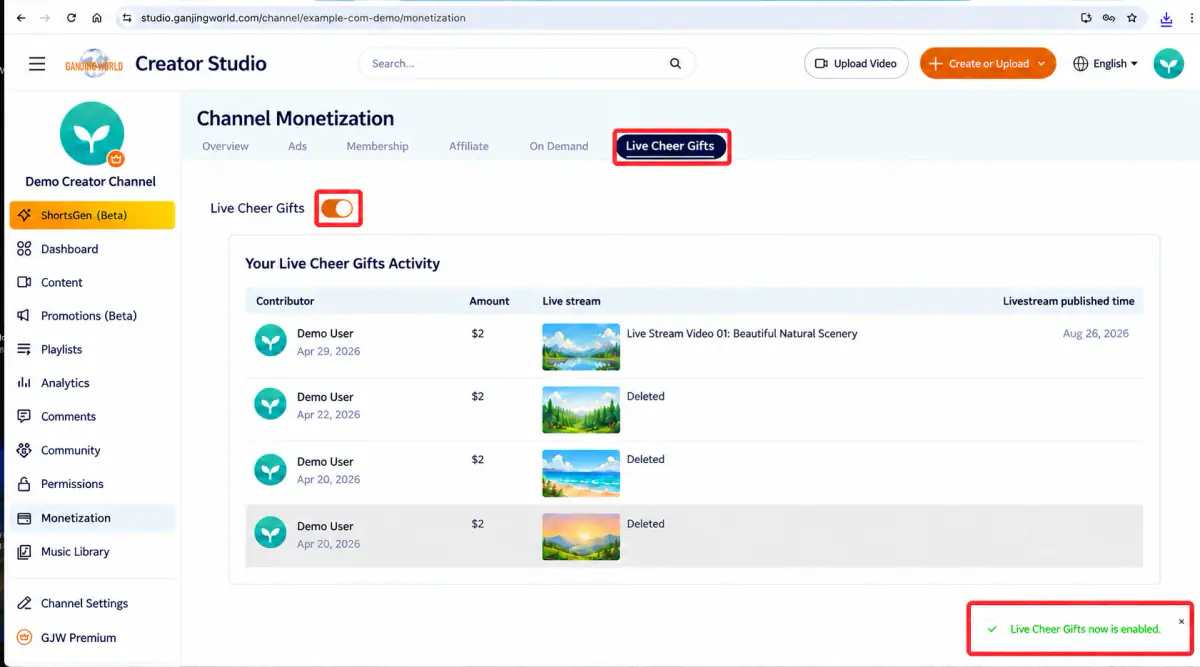Image resolution: width=1200 pixels, height=667 pixels.
Task: Click the Dashboard icon in sidebar
Action: click(24, 249)
